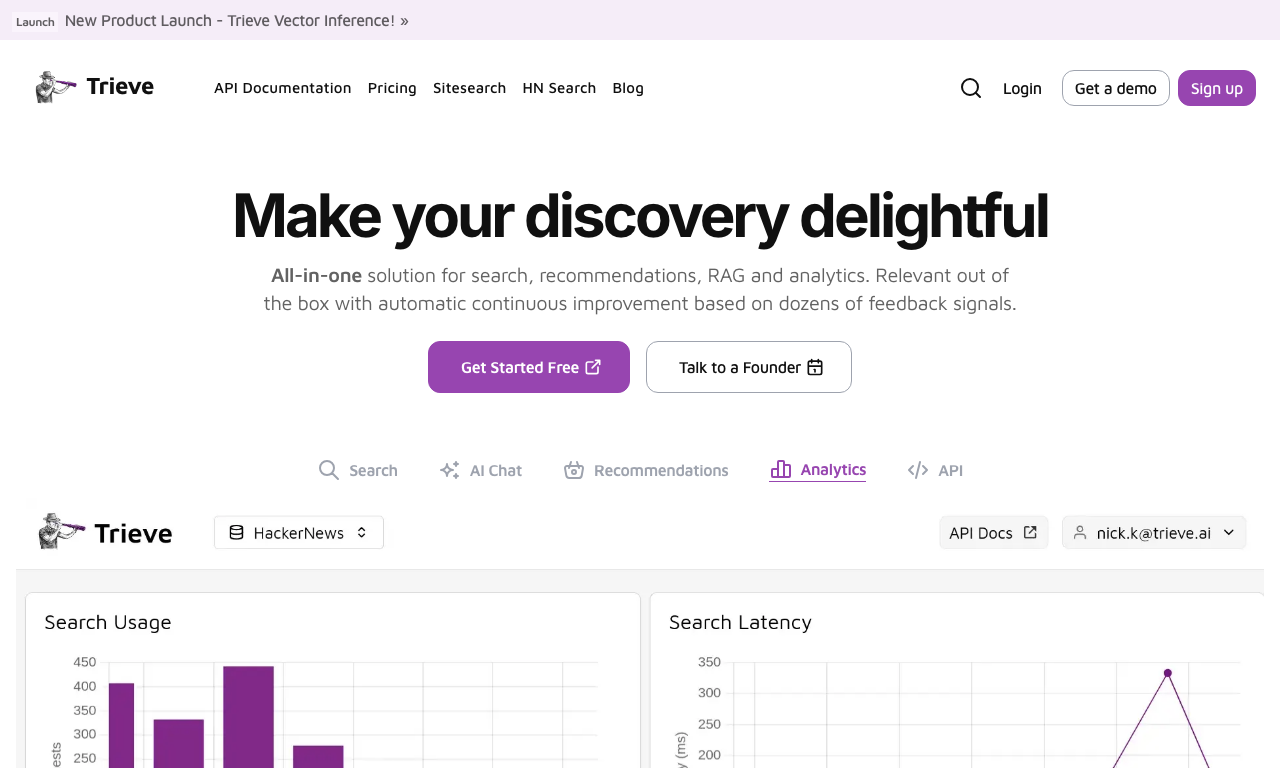The width and height of the screenshot is (1280, 768).
Task: Switch to the API feature tab
Action: point(935,470)
